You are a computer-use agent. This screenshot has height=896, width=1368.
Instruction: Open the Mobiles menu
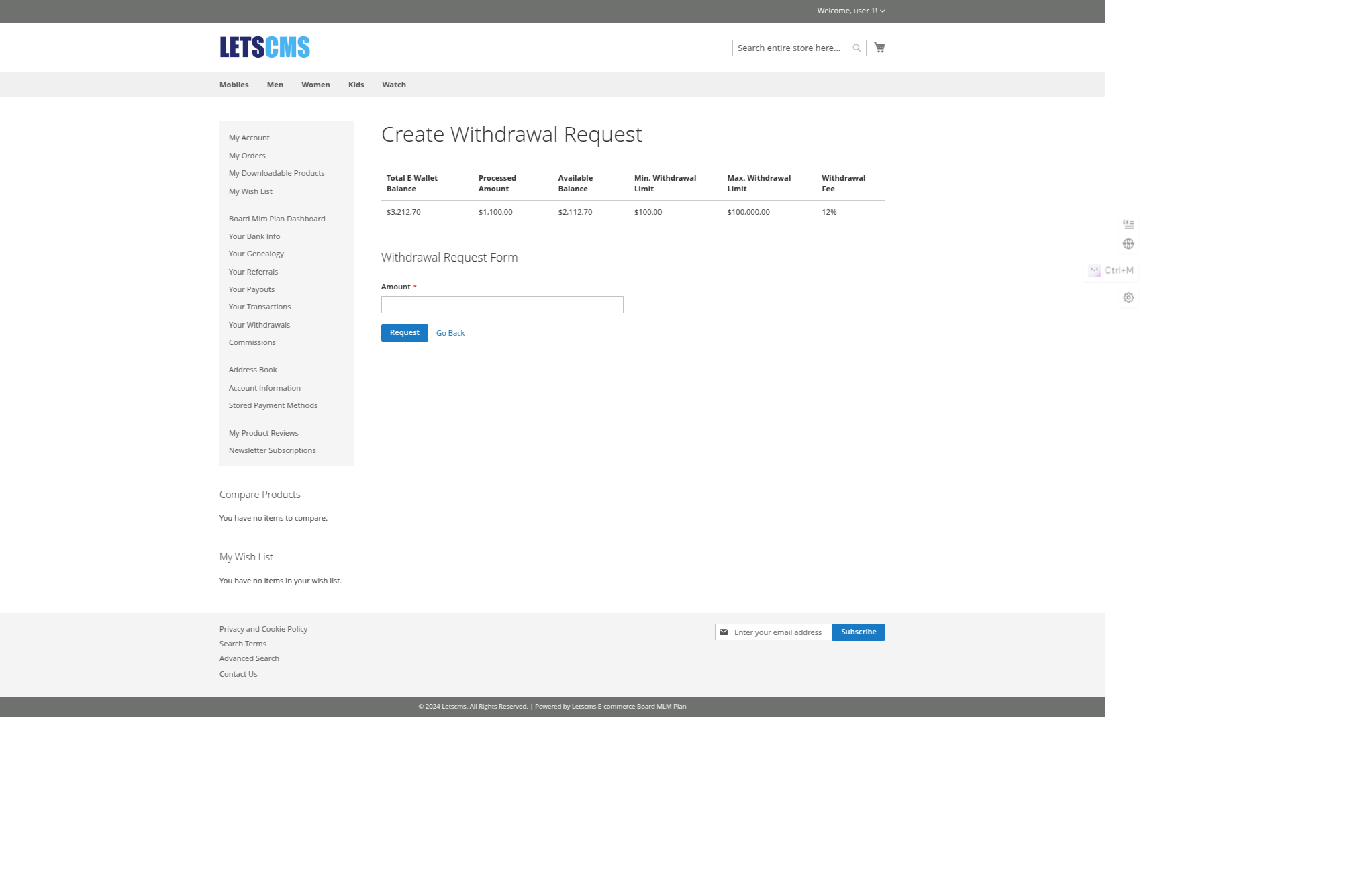tap(234, 85)
